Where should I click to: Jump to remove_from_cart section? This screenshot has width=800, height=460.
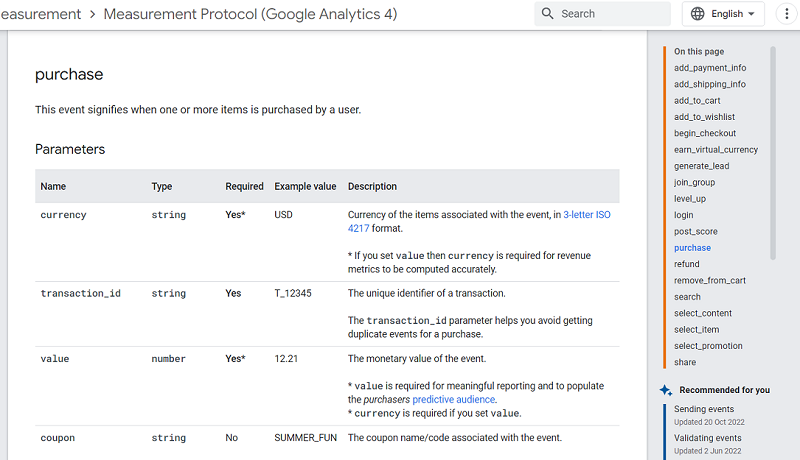710,280
